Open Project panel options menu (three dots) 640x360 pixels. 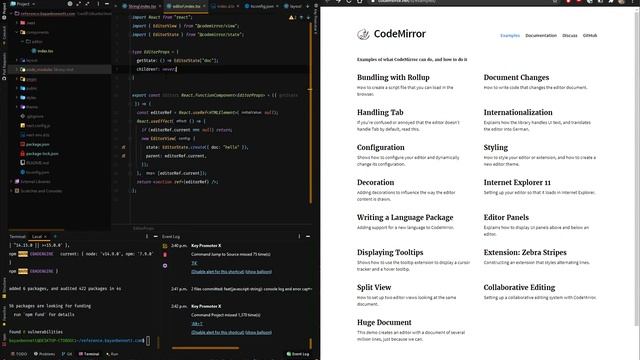[98, 4]
